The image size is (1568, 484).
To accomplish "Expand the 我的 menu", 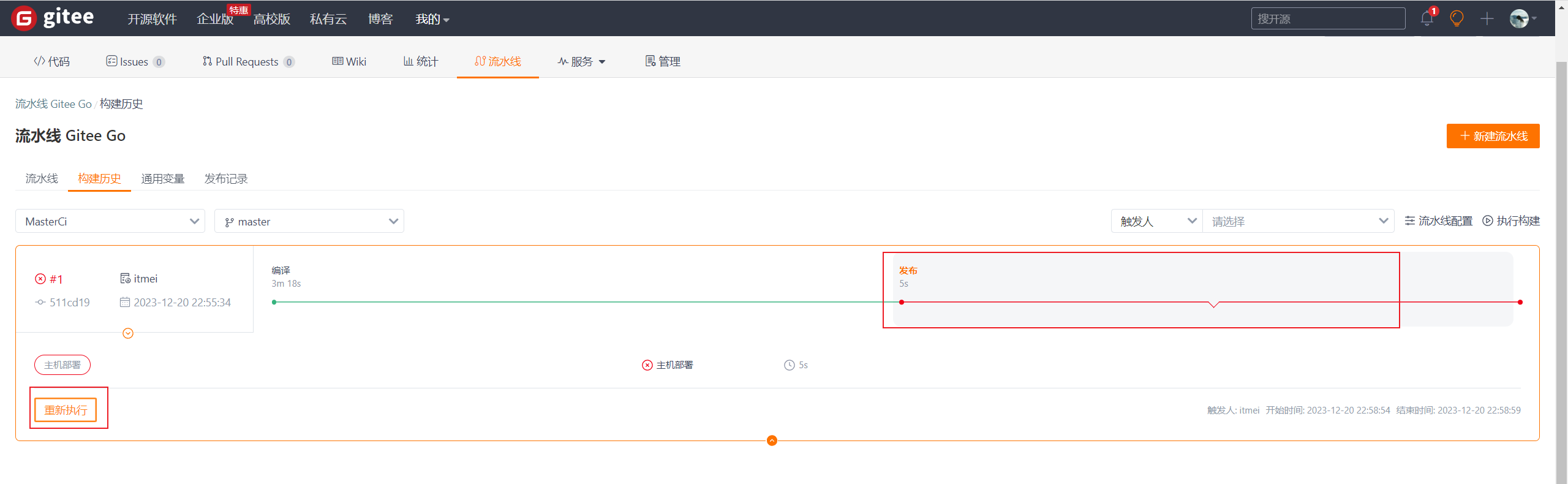I will pyautogui.click(x=432, y=19).
